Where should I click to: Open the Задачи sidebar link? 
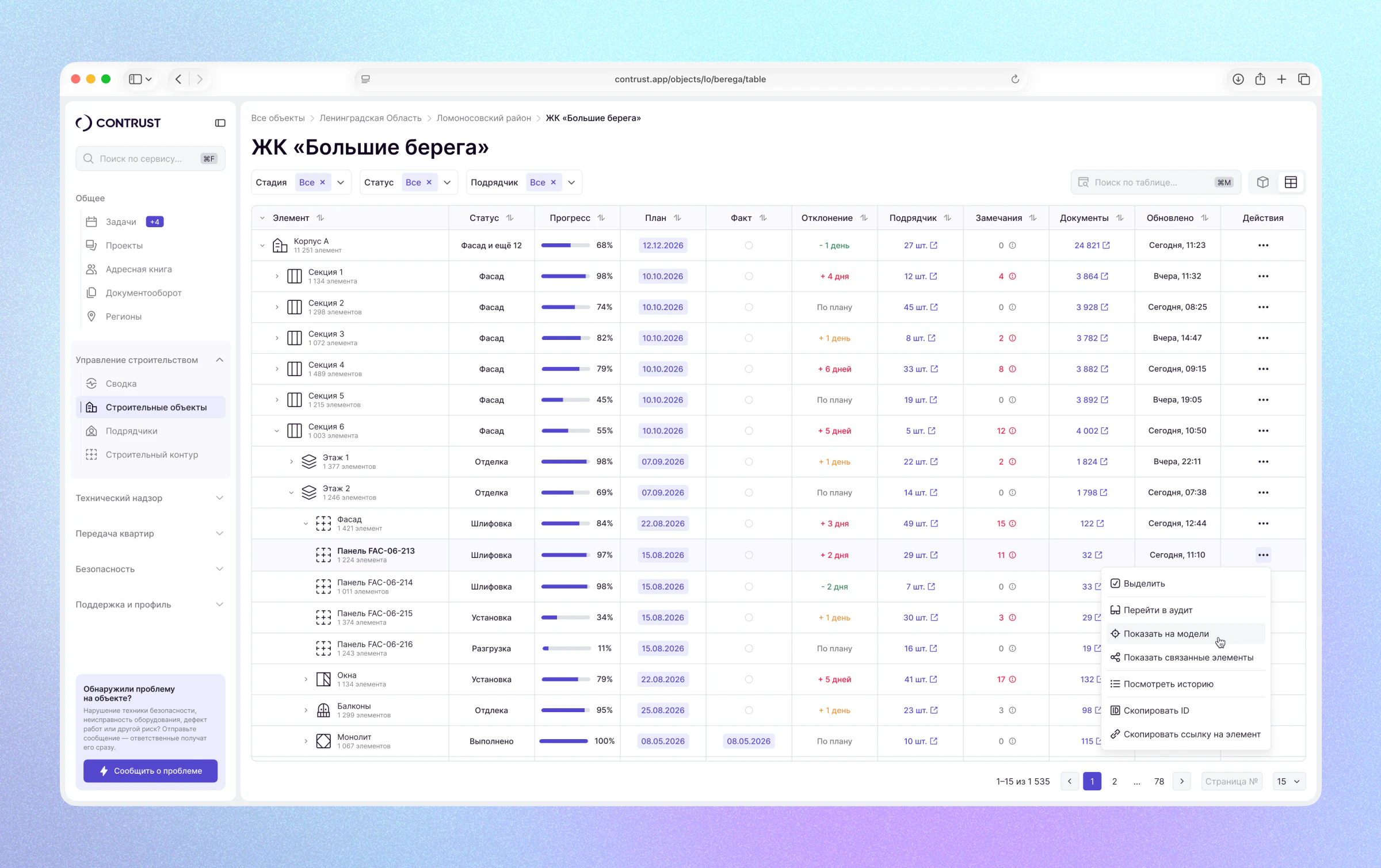pos(121,222)
